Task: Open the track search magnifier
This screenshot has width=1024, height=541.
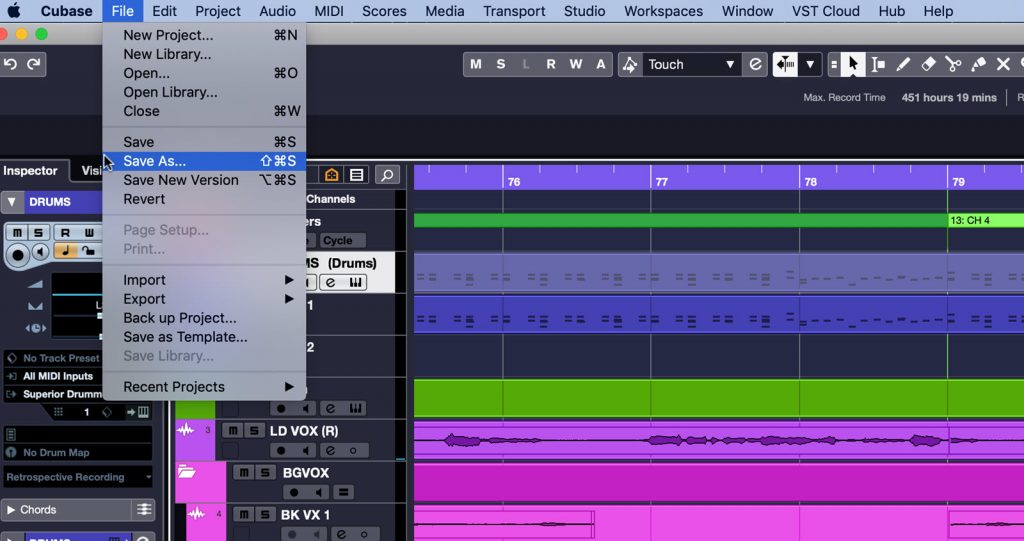Action: [x=387, y=175]
